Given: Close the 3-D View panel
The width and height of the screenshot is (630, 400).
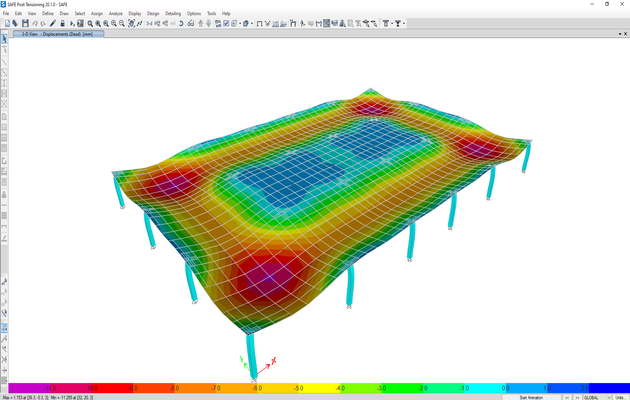Looking at the screenshot, I should coord(626,34).
